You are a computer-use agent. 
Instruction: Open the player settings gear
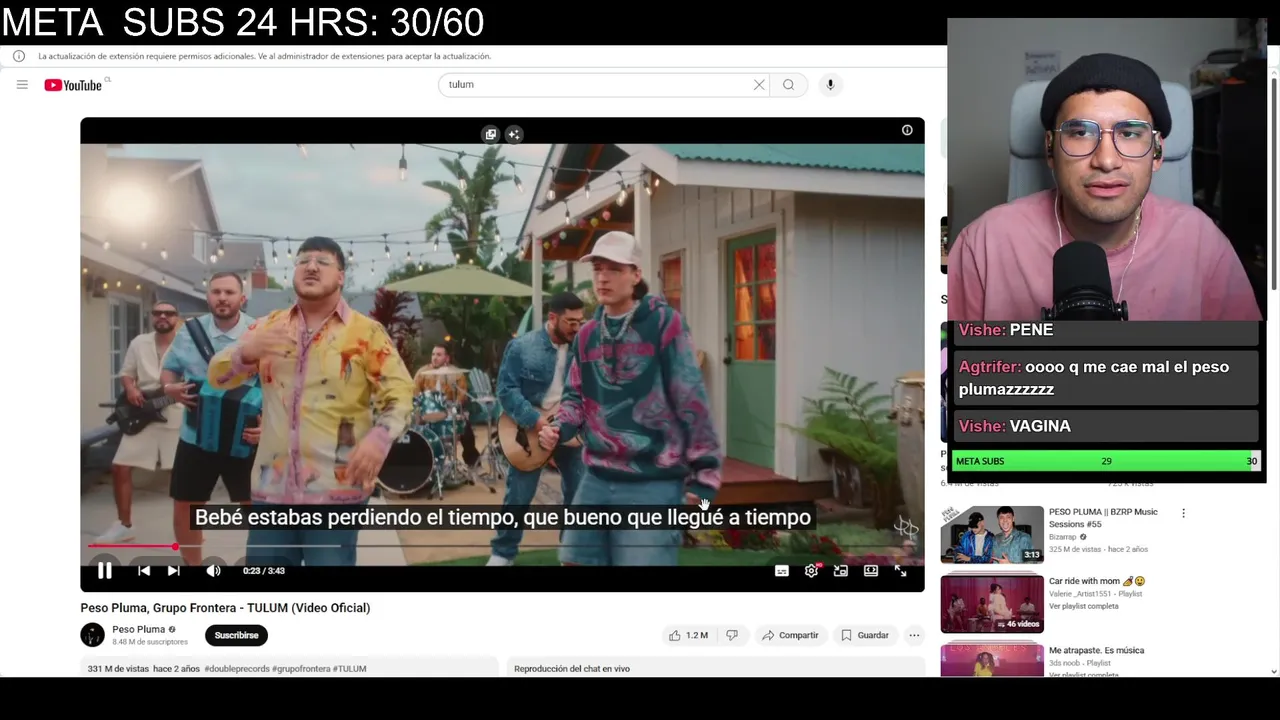click(811, 571)
